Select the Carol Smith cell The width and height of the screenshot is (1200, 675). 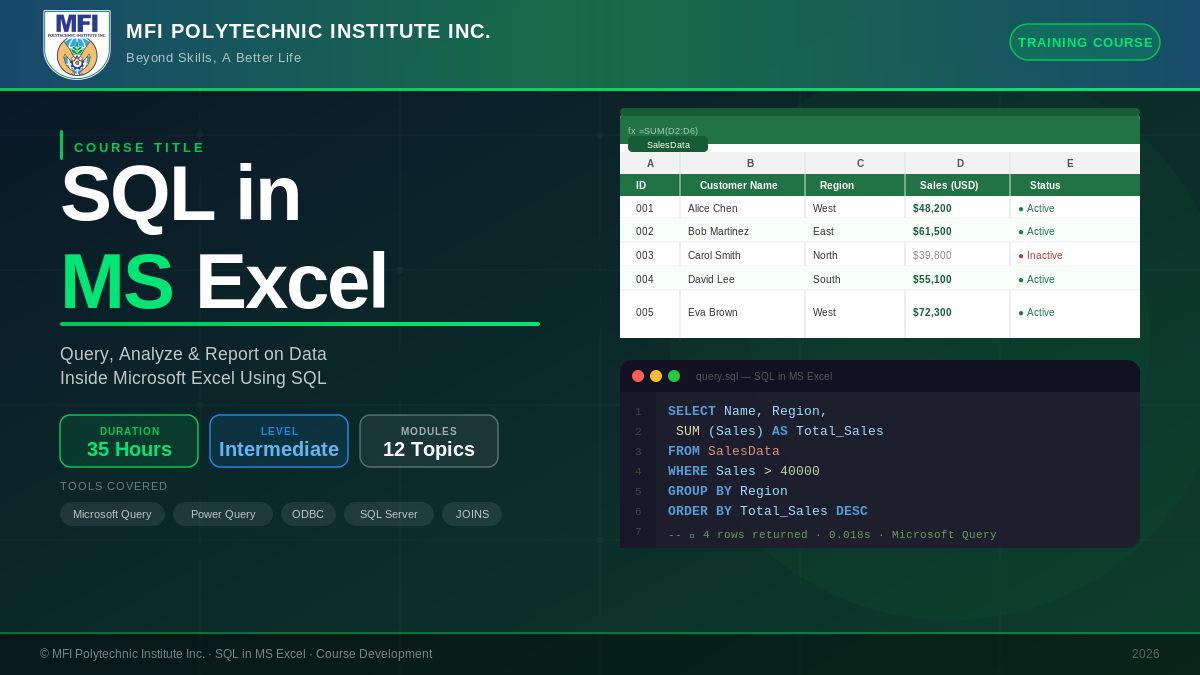(742, 255)
